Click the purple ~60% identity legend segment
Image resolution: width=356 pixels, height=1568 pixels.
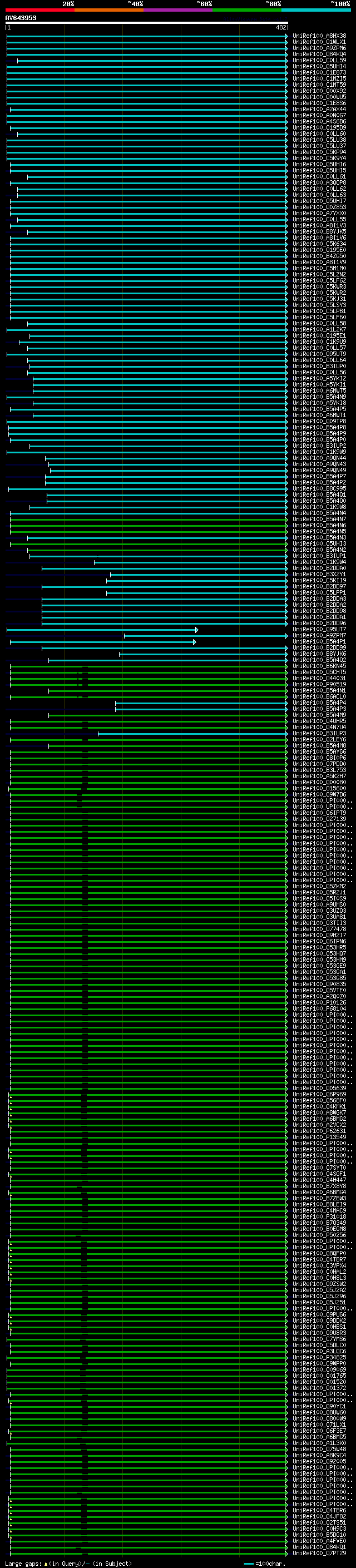[179, 11]
